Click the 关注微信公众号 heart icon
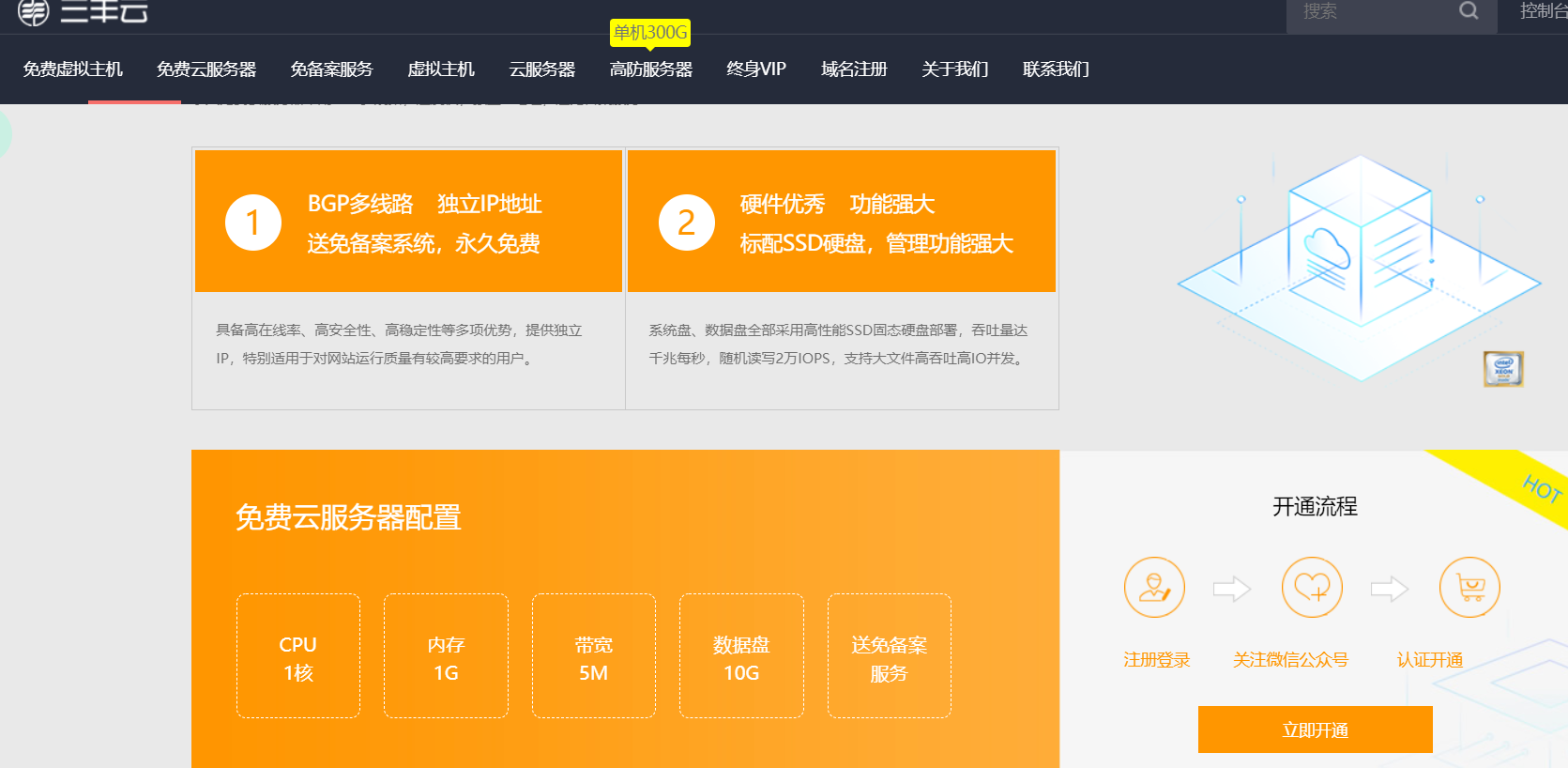1568x768 pixels. (1312, 588)
